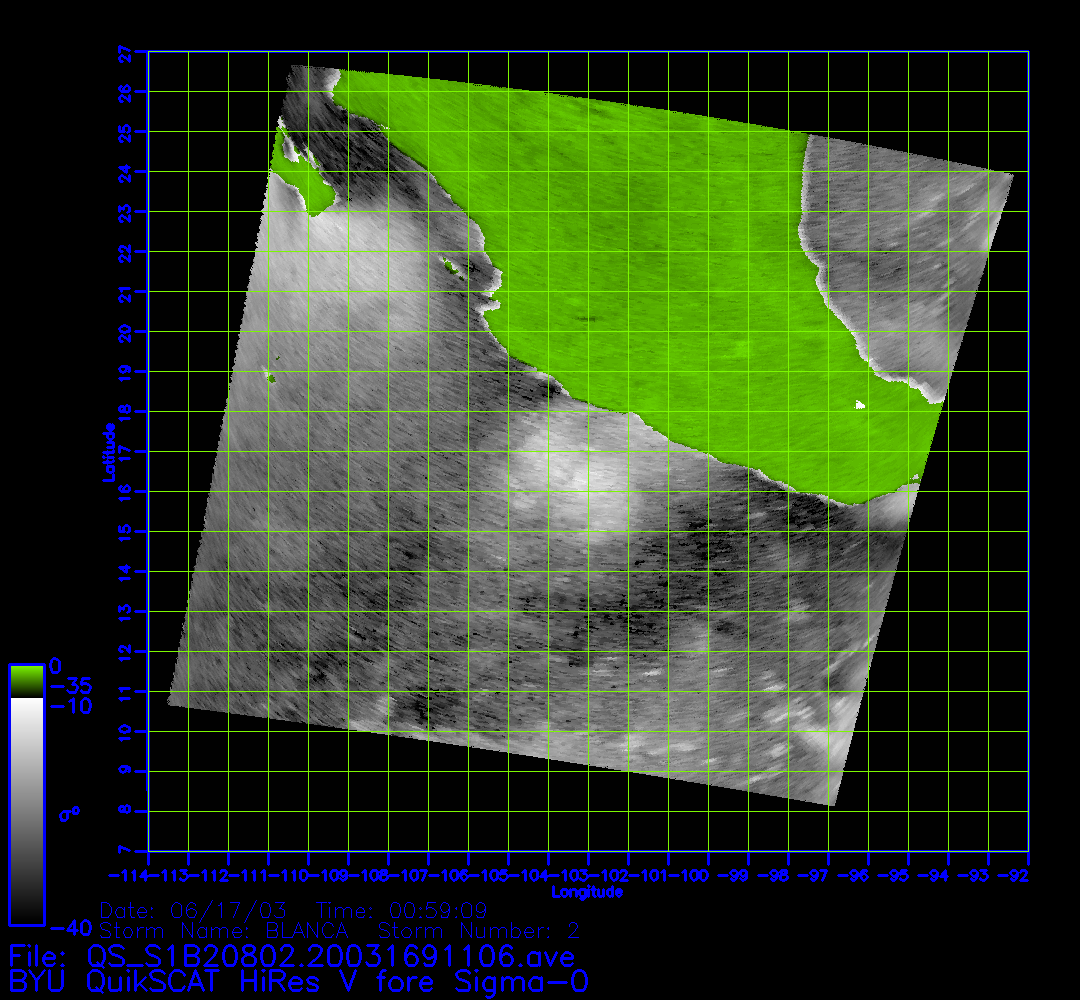Click the Latitude axis title
Image resolution: width=1080 pixels, height=1000 pixels.
point(107,452)
